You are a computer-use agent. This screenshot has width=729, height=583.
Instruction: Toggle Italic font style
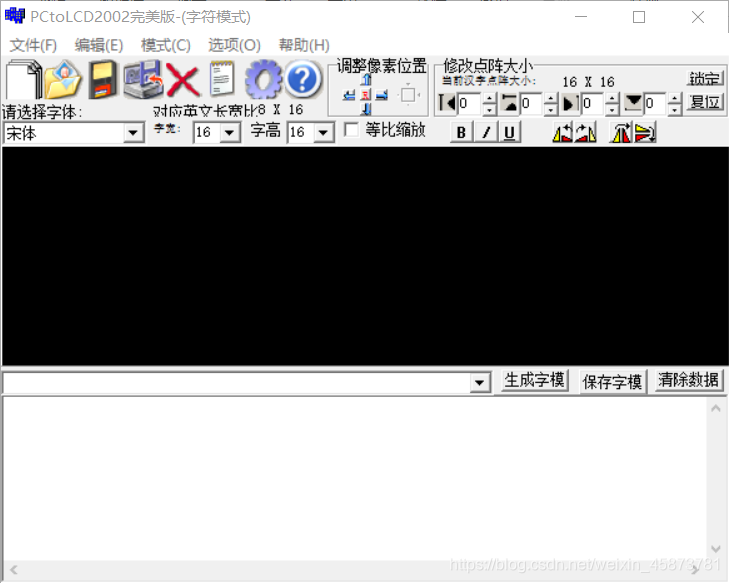pyautogui.click(x=486, y=132)
